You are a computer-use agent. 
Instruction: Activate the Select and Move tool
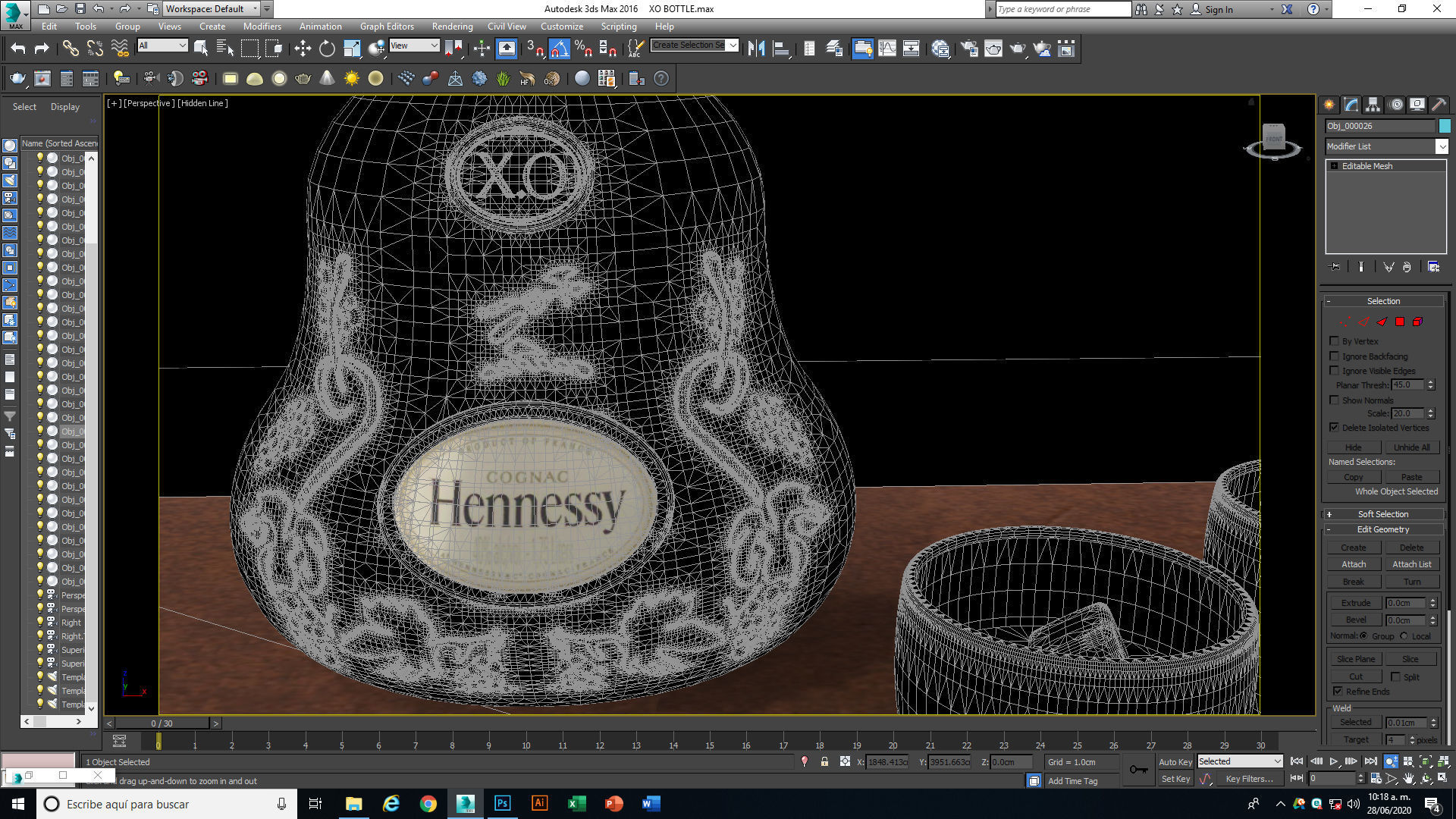(303, 49)
